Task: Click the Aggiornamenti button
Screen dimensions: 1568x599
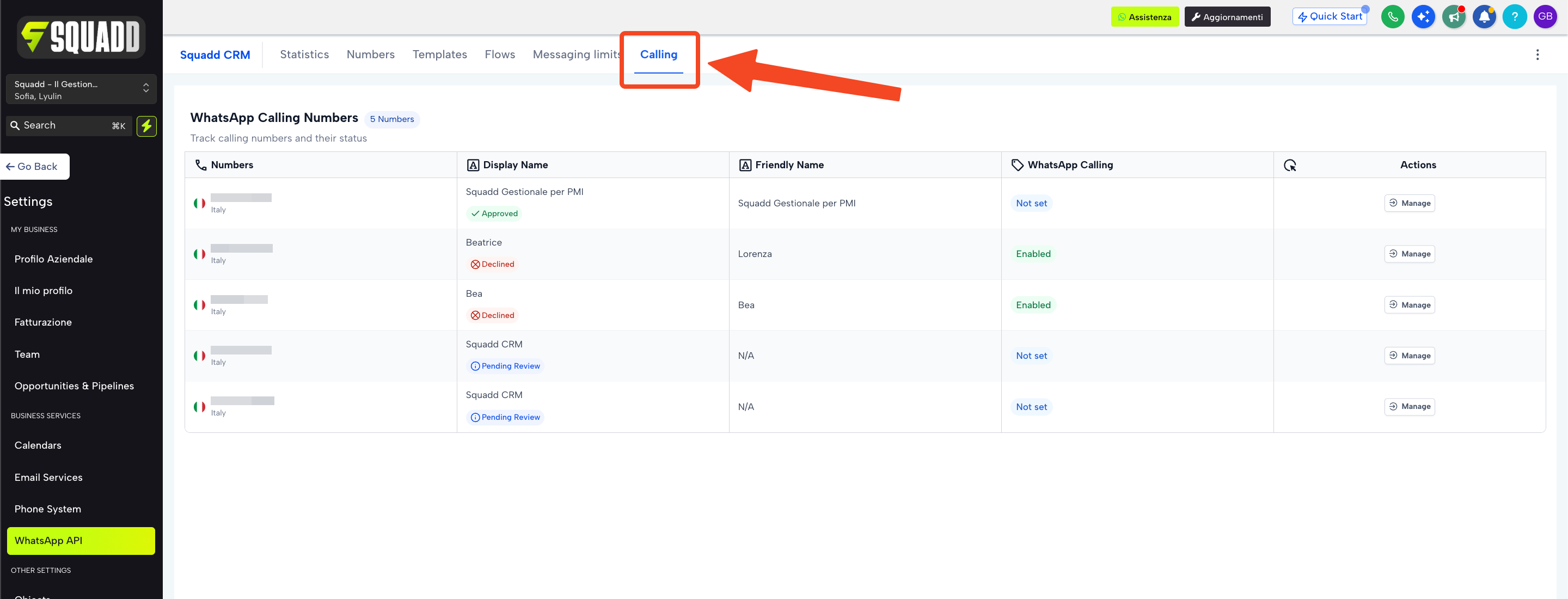Action: [x=1227, y=17]
